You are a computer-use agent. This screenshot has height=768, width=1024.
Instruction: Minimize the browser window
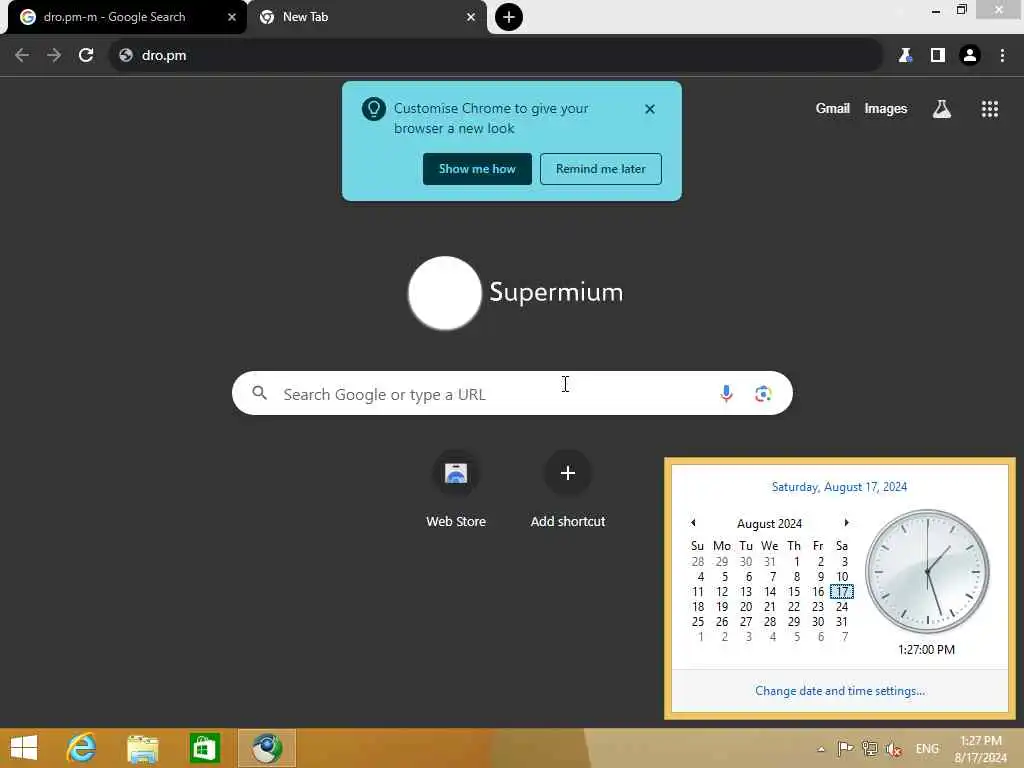936,10
